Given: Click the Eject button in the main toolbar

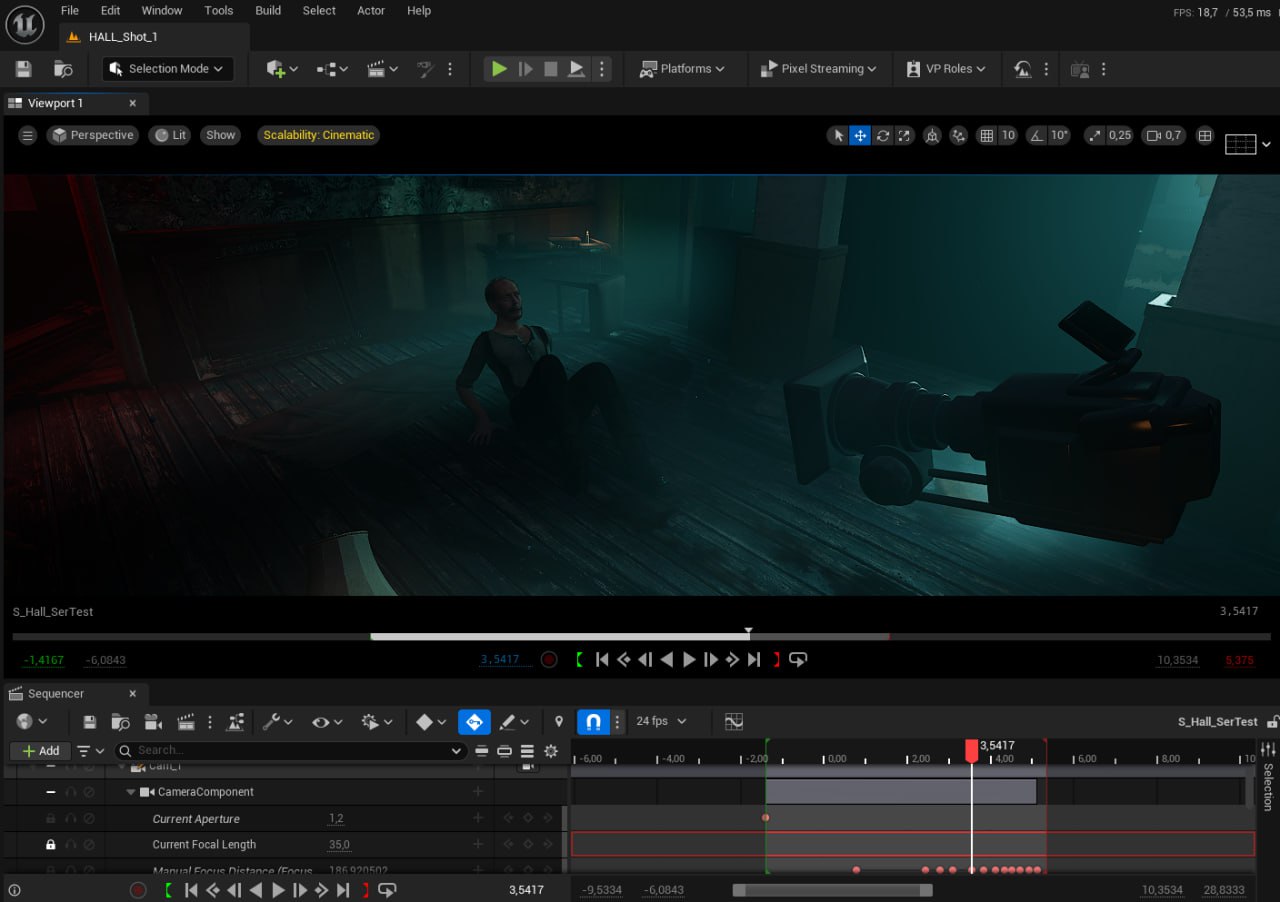Looking at the screenshot, I should 577,69.
